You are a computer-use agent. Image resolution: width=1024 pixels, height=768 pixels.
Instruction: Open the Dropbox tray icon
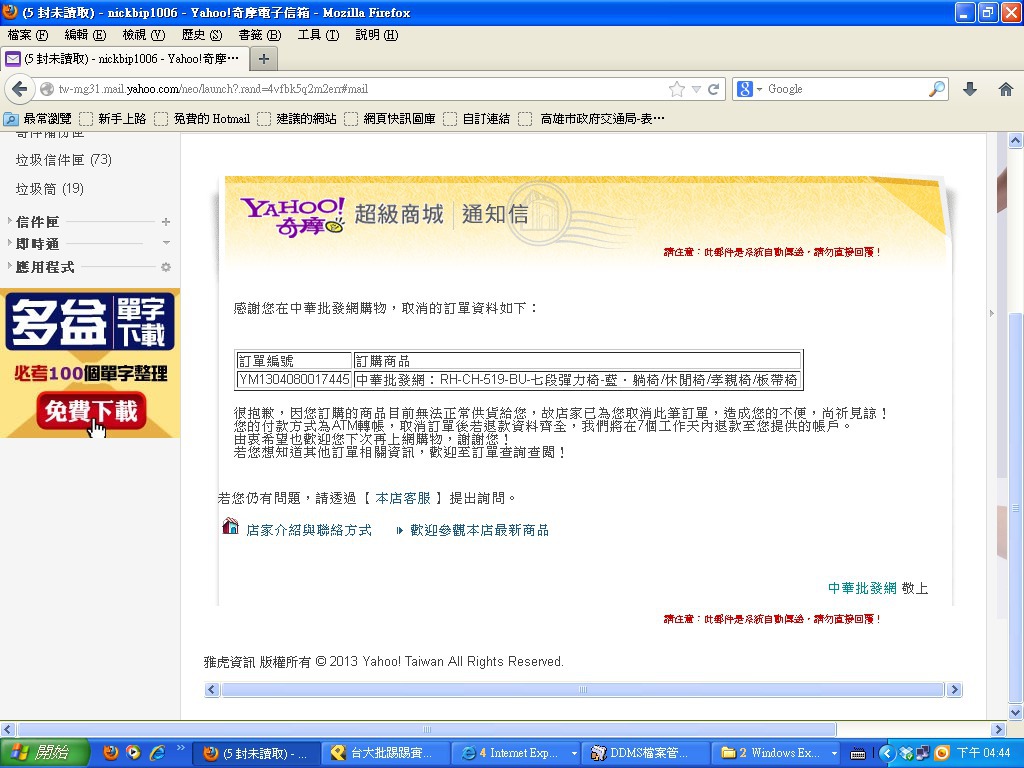905,754
